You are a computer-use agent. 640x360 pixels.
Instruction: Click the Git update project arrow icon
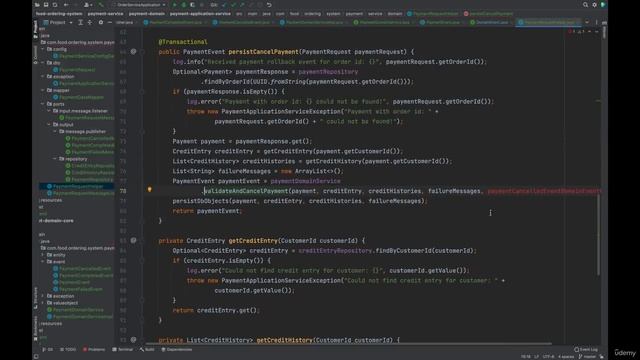[x=224, y=5]
